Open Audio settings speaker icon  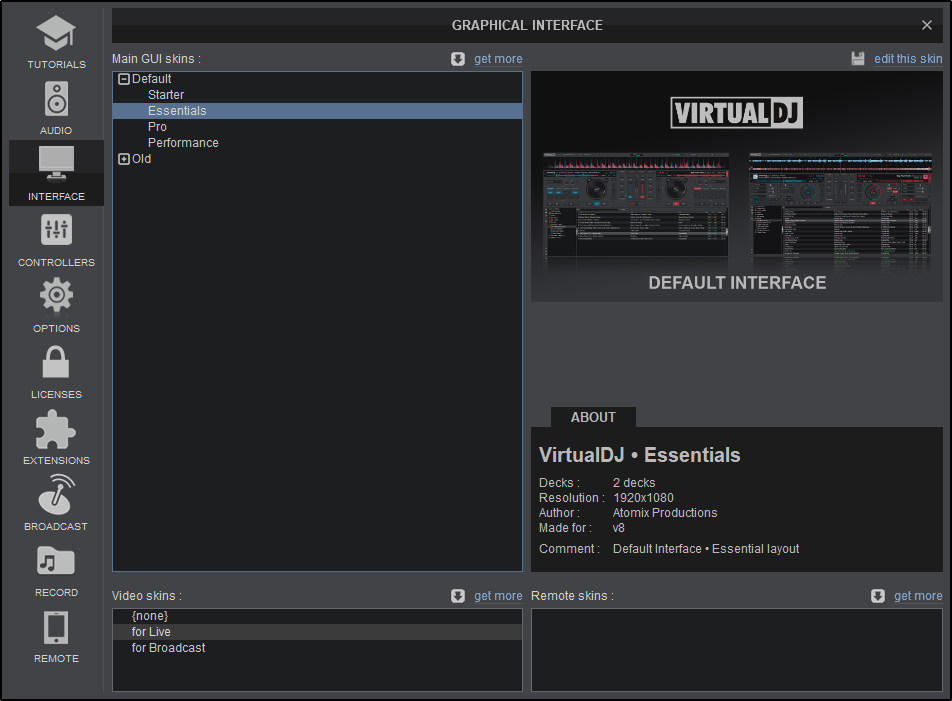pos(56,98)
